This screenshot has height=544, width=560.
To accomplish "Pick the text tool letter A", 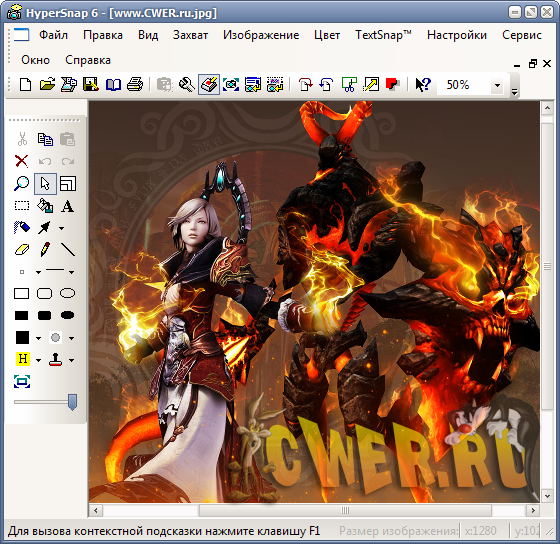I will pyautogui.click(x=67, y=206).
